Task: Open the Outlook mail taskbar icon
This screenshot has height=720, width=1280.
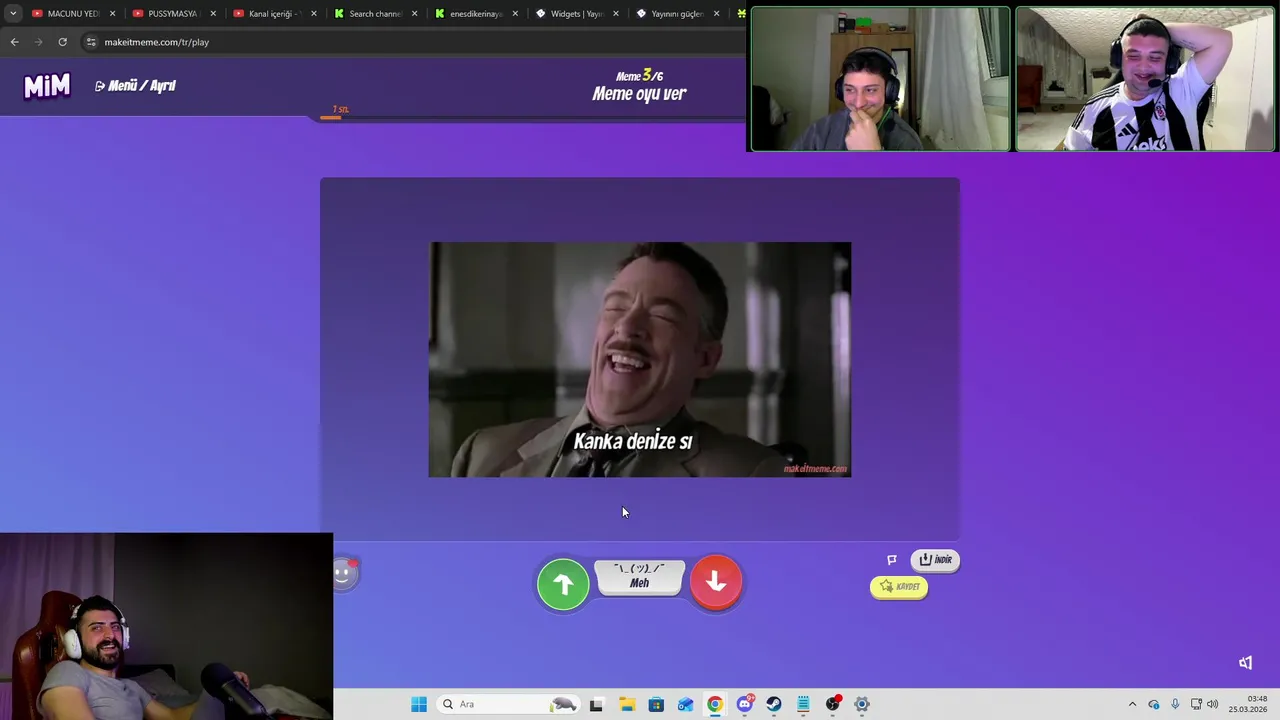Action: point(685,704)
